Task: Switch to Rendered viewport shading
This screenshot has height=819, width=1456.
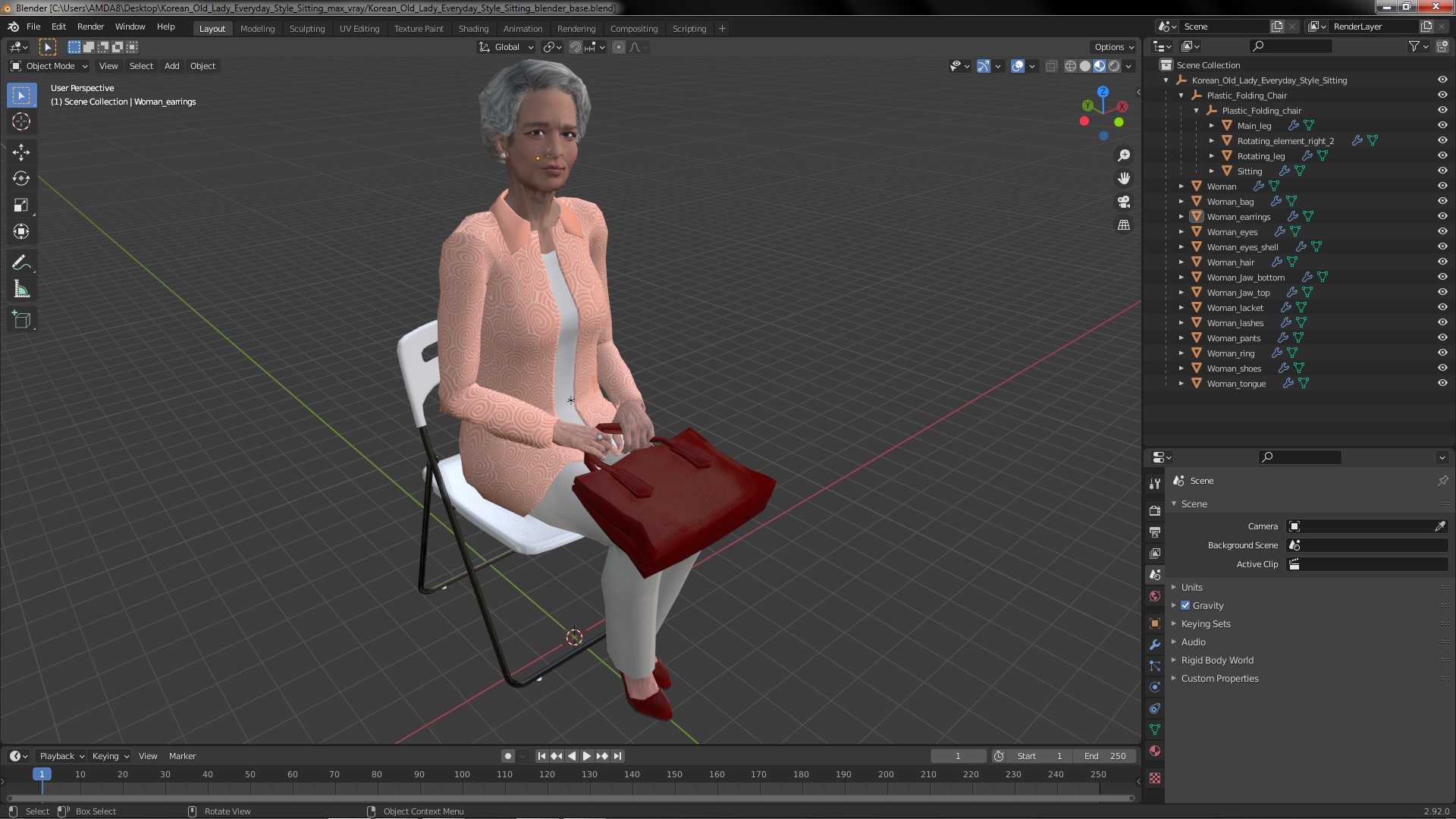Action: 1114,67
